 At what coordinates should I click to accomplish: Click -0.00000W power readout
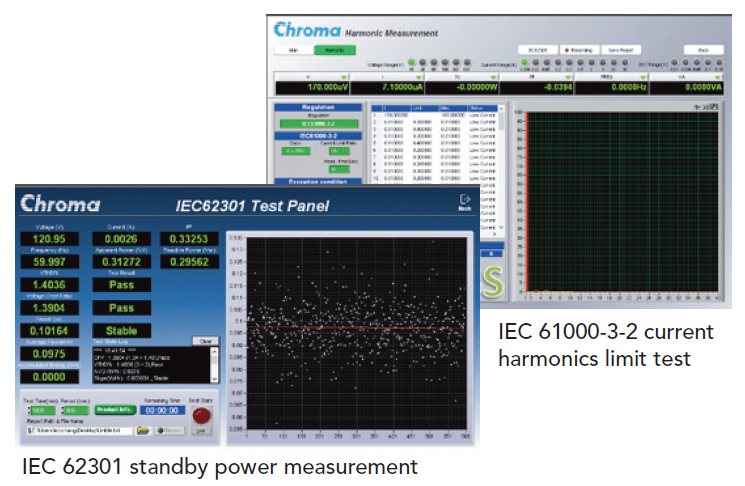[x=462, y=87]
